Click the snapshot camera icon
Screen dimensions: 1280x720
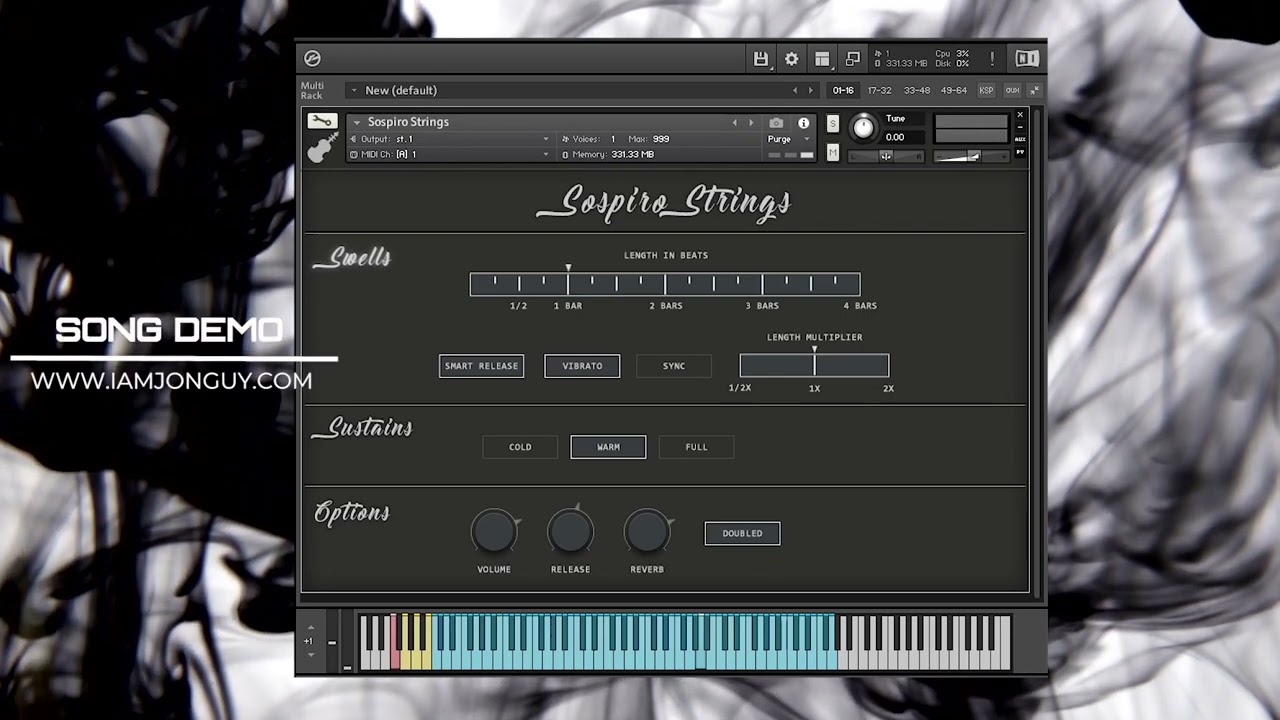click(776, 123)
